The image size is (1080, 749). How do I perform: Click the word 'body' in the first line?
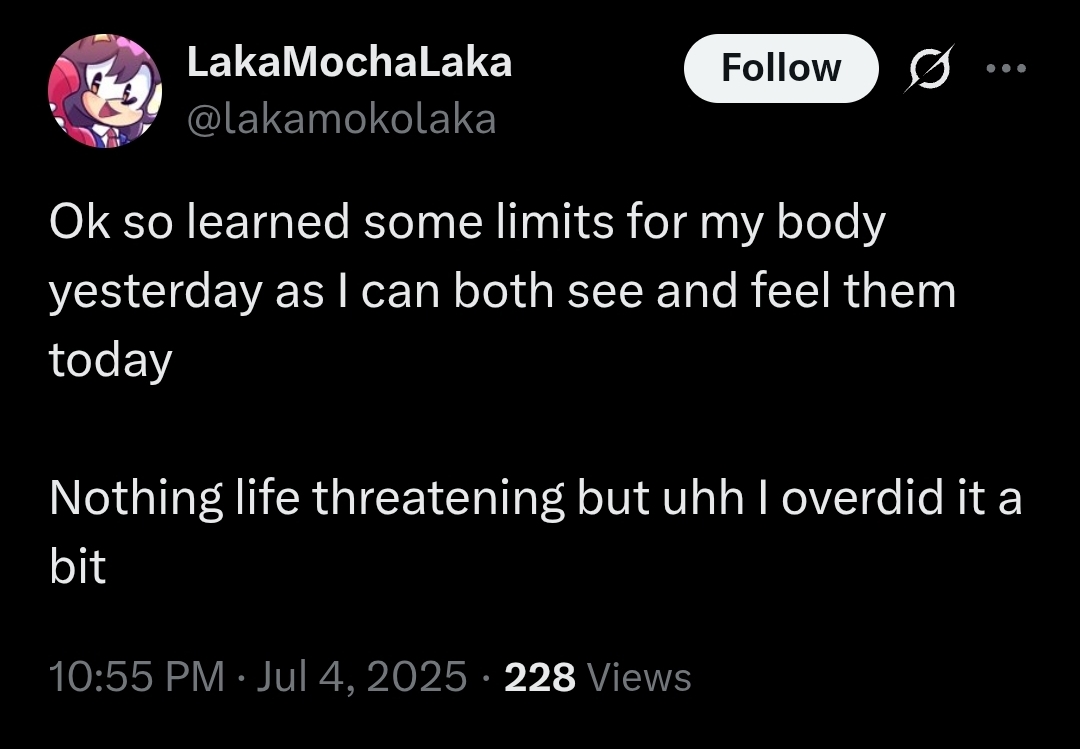(x=831, y=225)
